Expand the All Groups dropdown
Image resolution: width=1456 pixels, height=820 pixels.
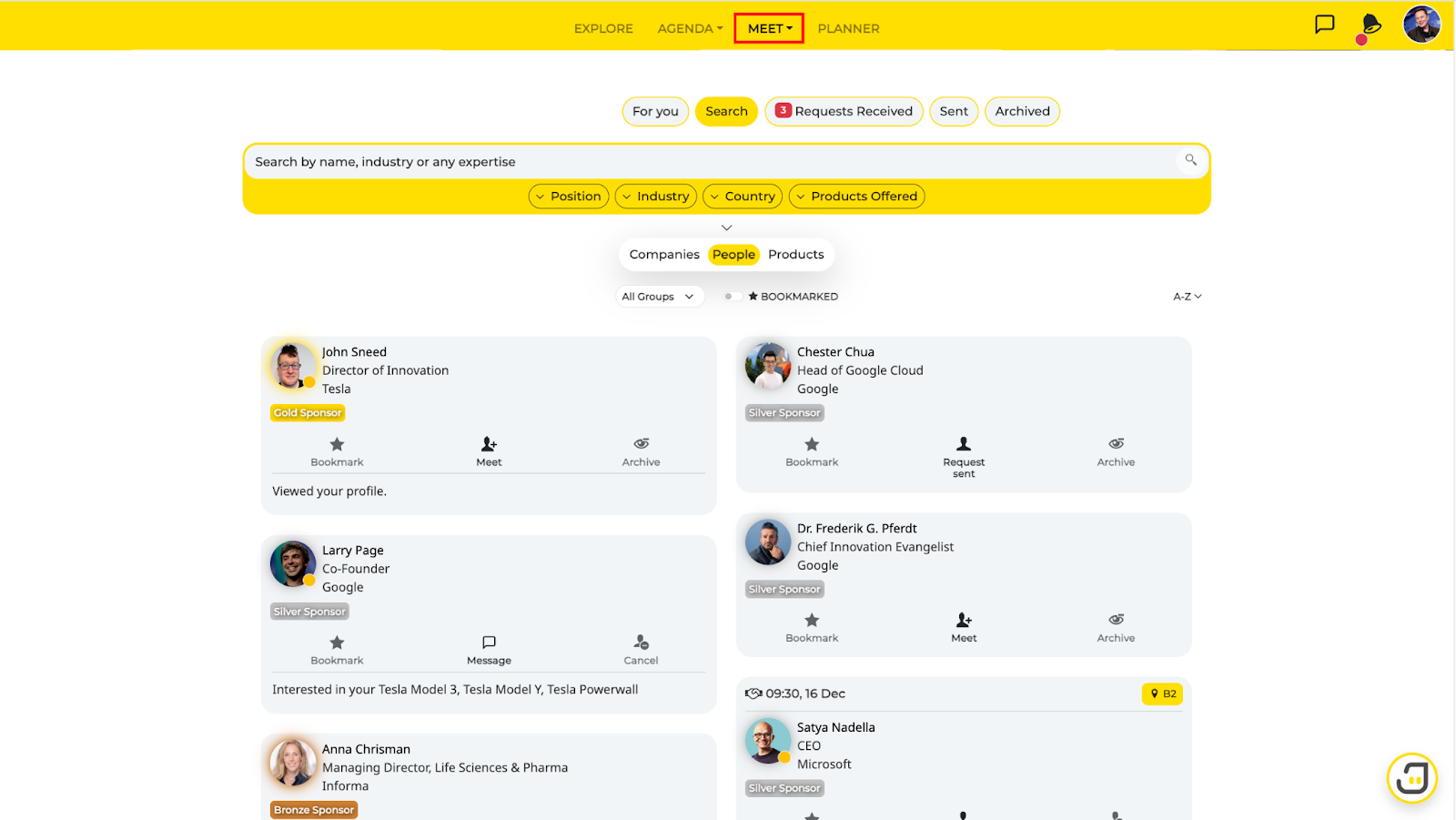[659, 297]
